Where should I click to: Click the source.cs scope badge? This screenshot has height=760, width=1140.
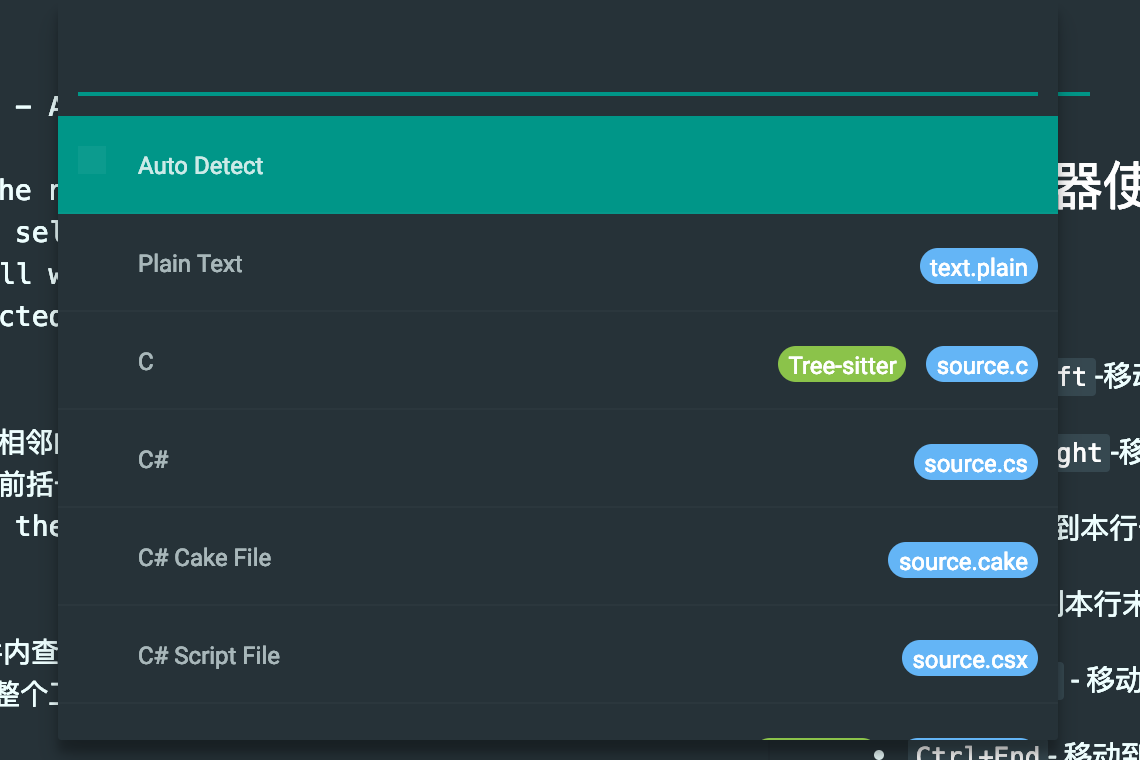[x=975, y=464]
